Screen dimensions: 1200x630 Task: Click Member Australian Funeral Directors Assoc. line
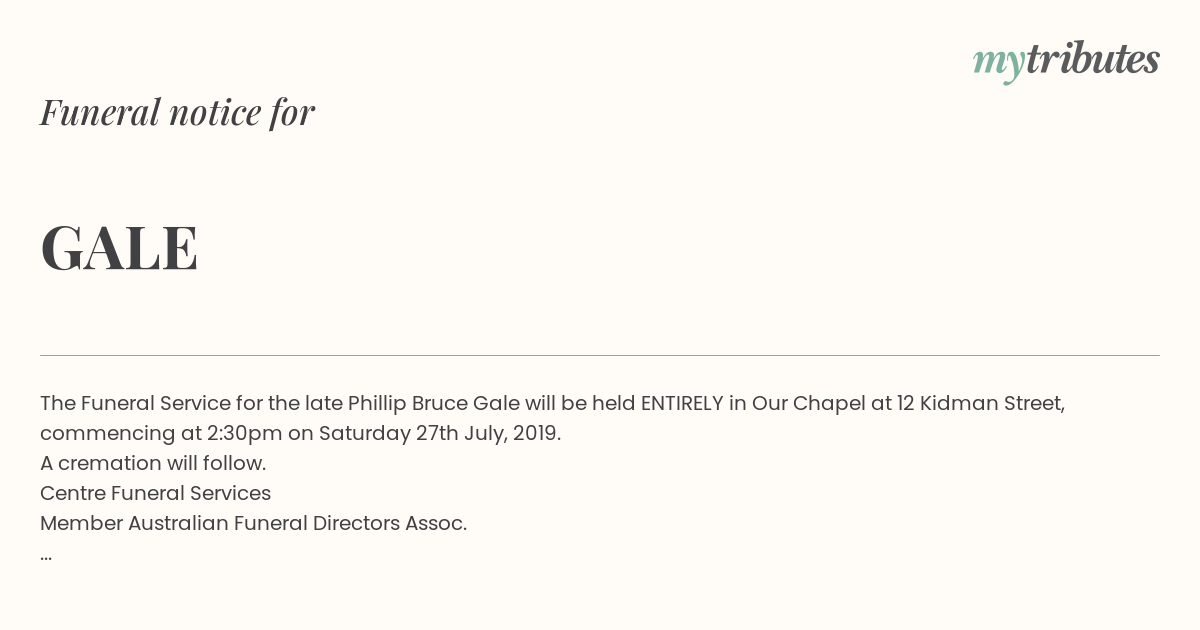coord(253,523)
